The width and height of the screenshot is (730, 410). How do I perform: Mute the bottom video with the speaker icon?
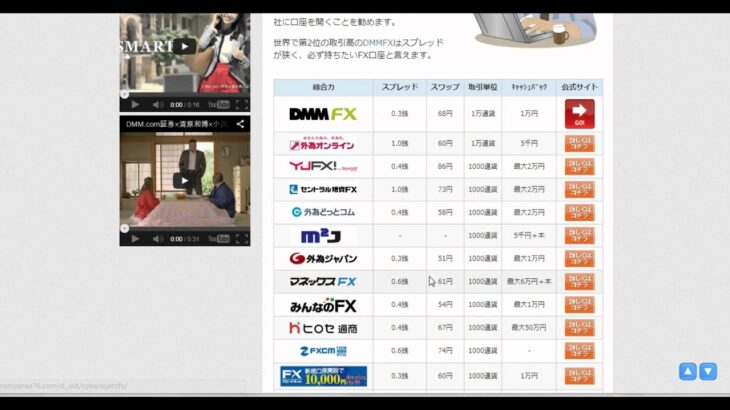(158, 239)
